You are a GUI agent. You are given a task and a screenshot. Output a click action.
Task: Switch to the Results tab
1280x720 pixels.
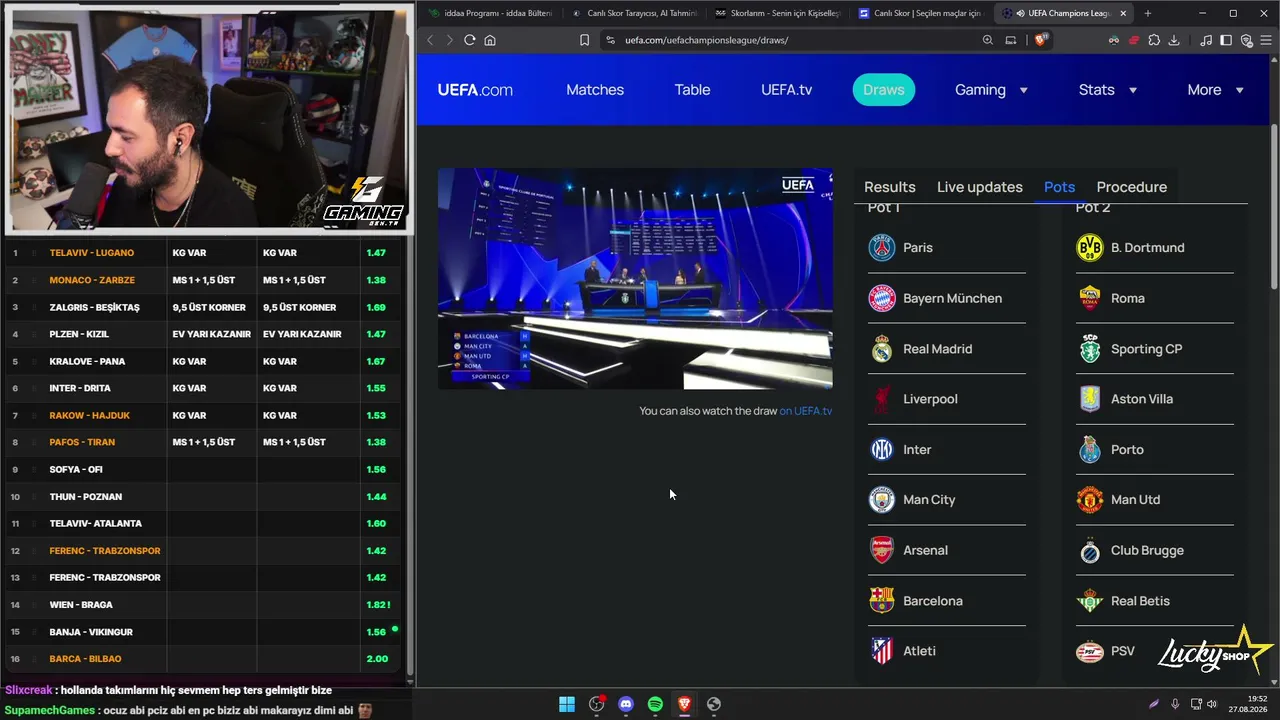pos(890,187)
